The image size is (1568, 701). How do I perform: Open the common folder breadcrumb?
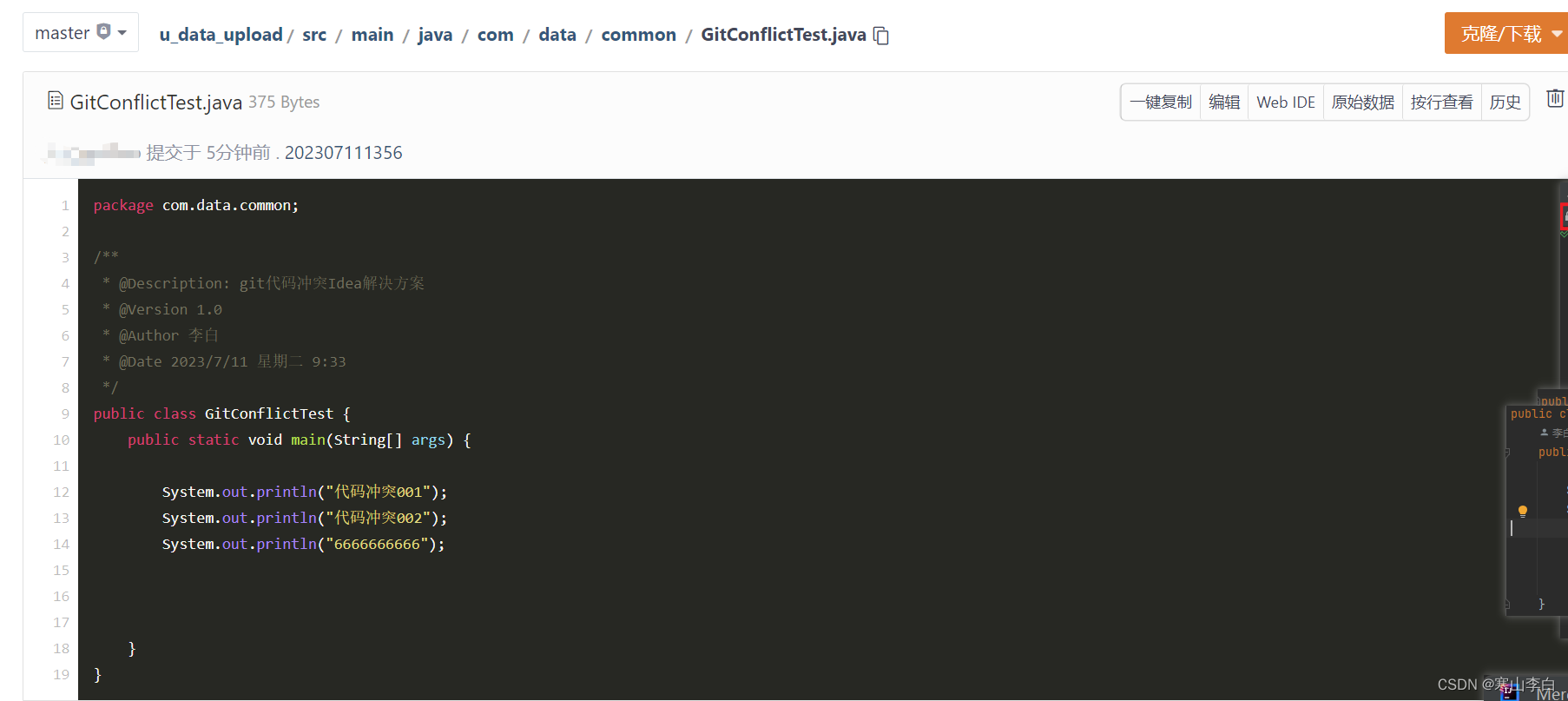[x=638, y=35]
